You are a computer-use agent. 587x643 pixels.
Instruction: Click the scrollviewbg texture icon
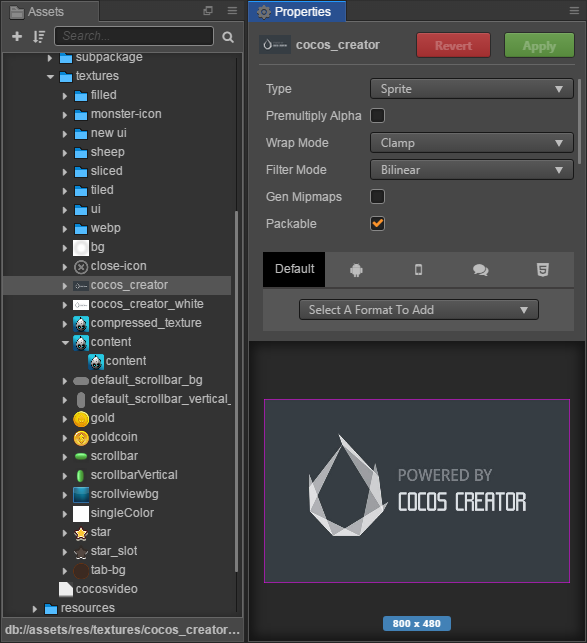81,495
